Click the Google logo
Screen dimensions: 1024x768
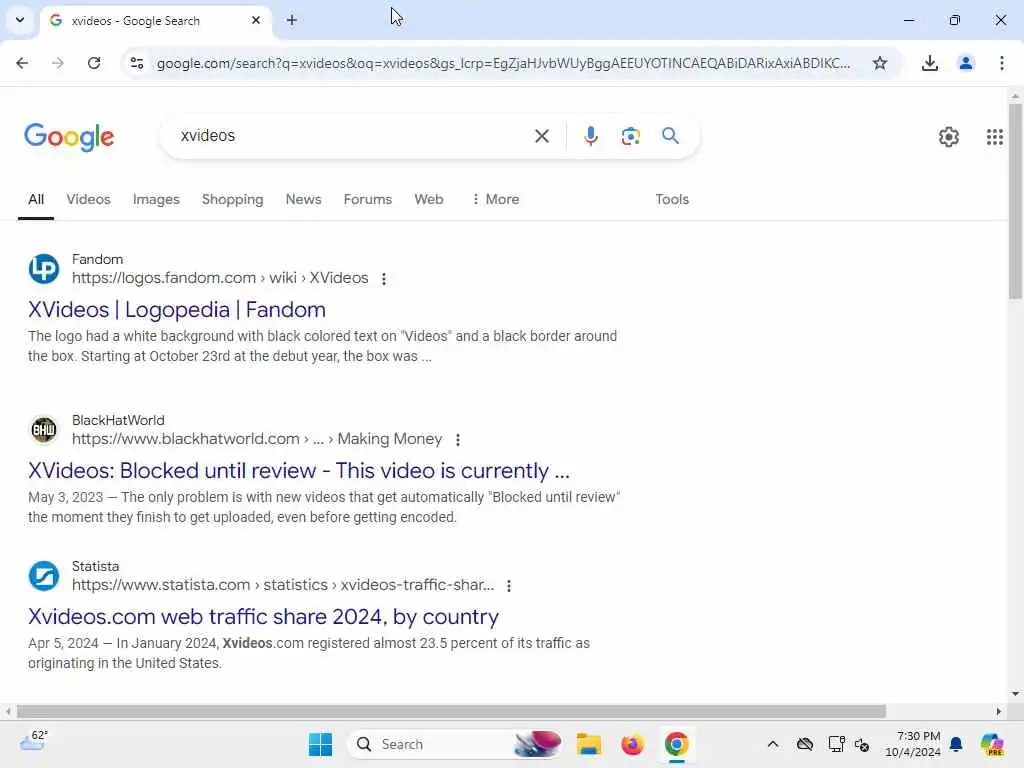(x=69, y=137)
